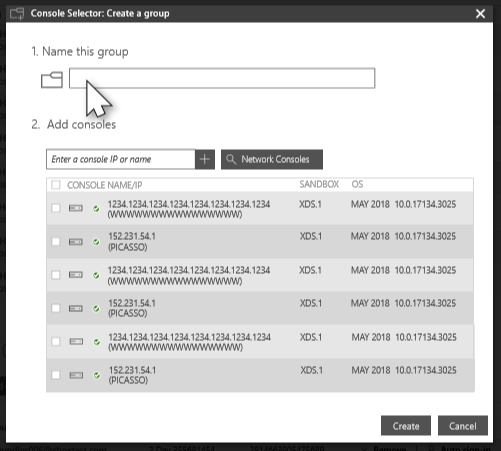This screenshot has height=451, width=501.
Task: Add the console with the plus button
Action: (x=205, y=159)
